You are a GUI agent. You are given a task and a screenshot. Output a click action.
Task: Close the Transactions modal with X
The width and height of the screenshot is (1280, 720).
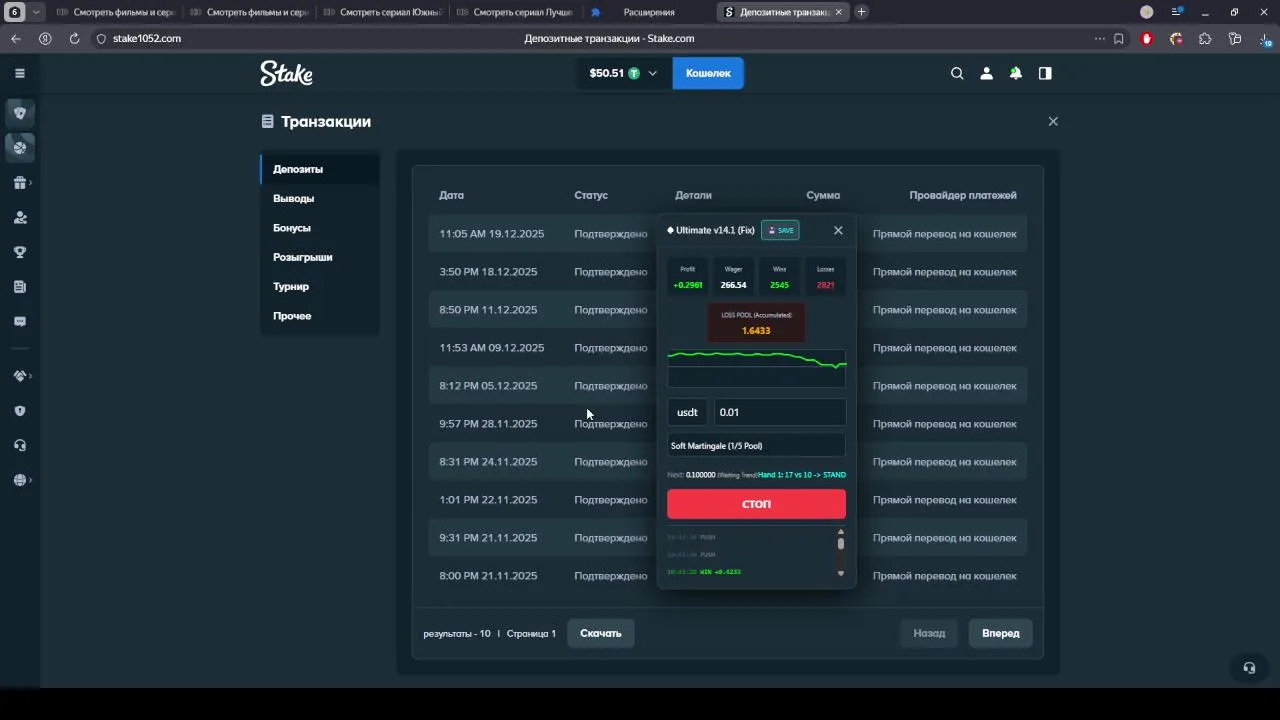pos(1052,121)
